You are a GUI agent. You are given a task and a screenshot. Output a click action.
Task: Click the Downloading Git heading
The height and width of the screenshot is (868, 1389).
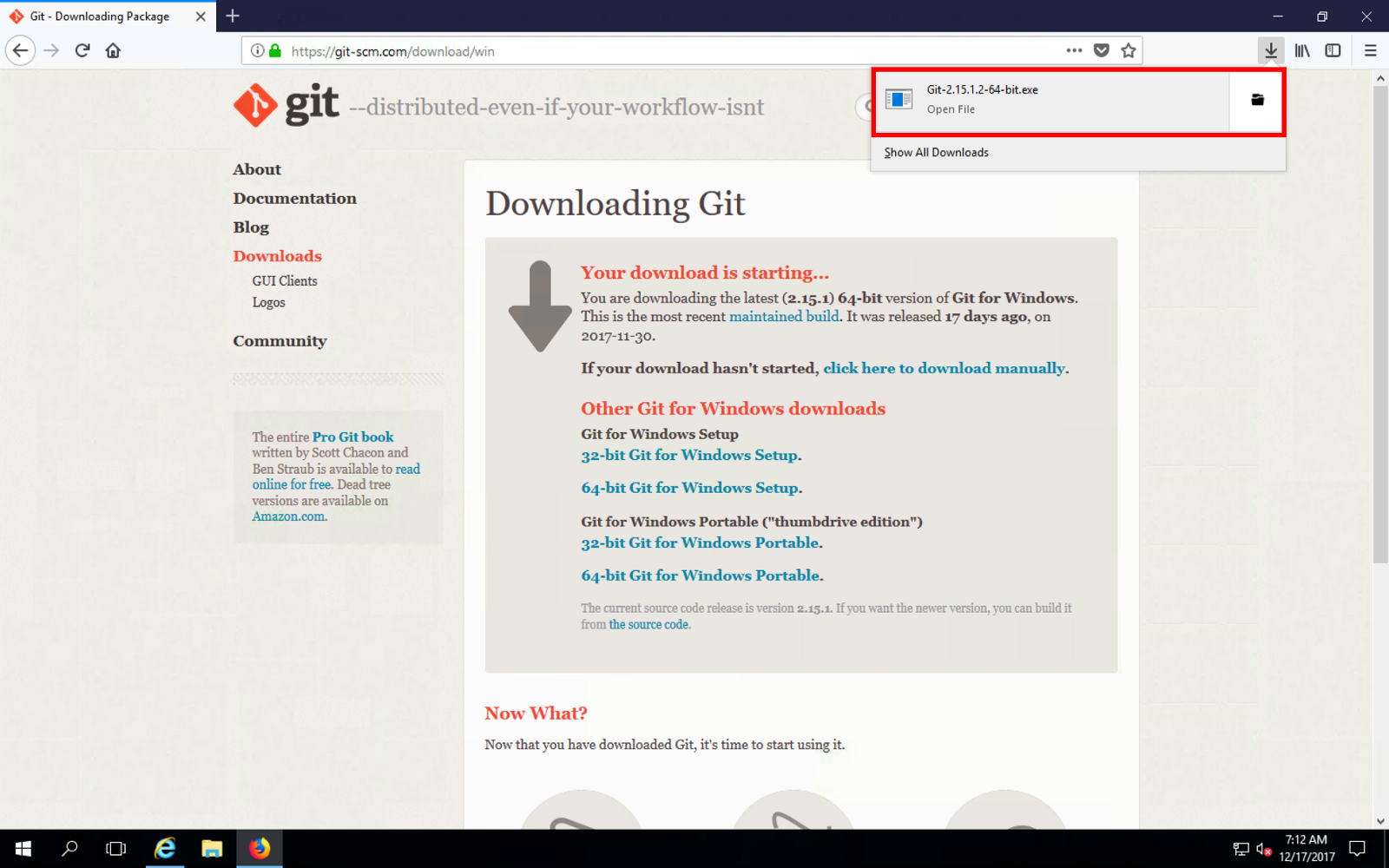(615, 204)
